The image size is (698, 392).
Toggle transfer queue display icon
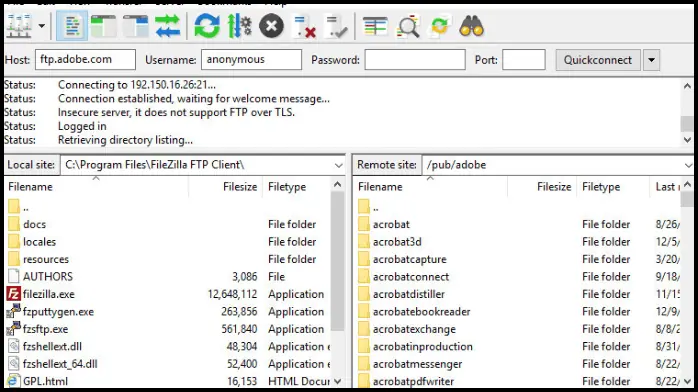(x=167, y=26)
